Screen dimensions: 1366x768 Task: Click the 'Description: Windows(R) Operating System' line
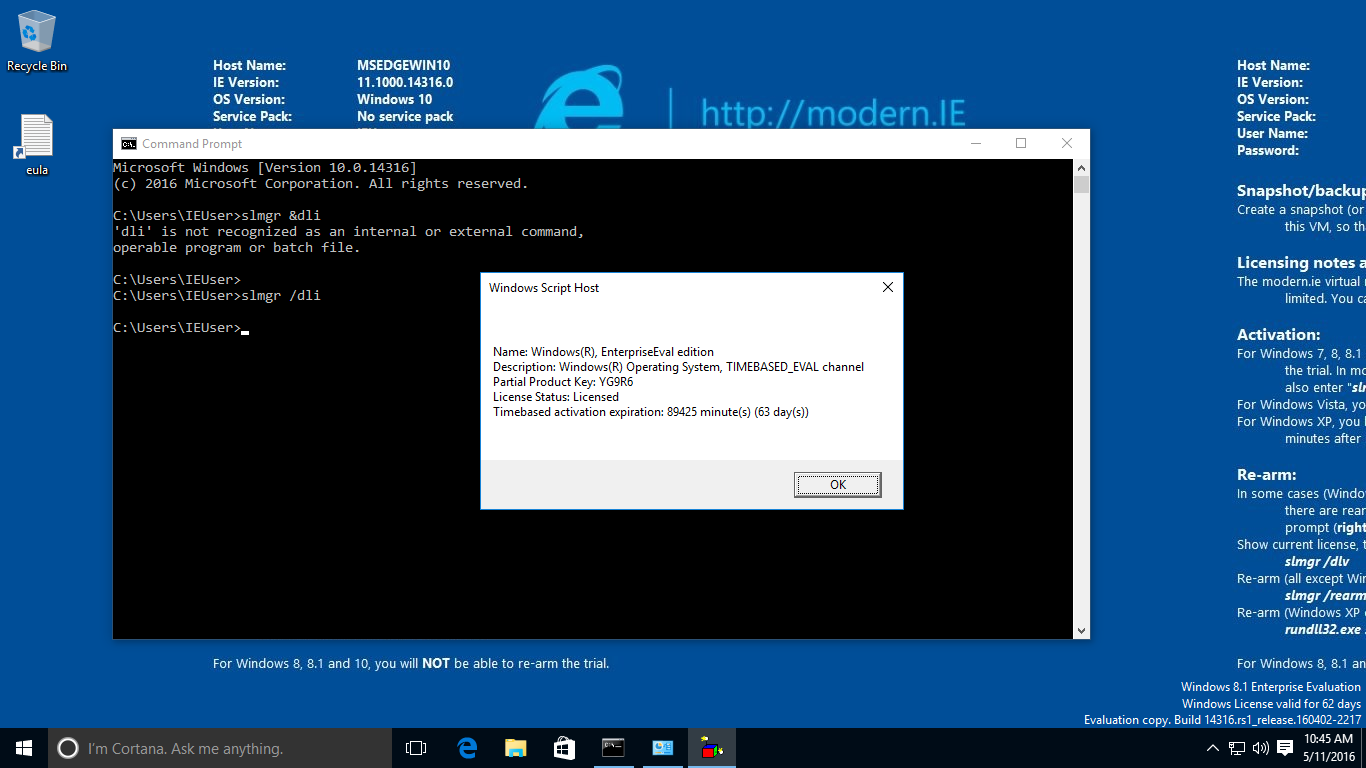(679, 367)
